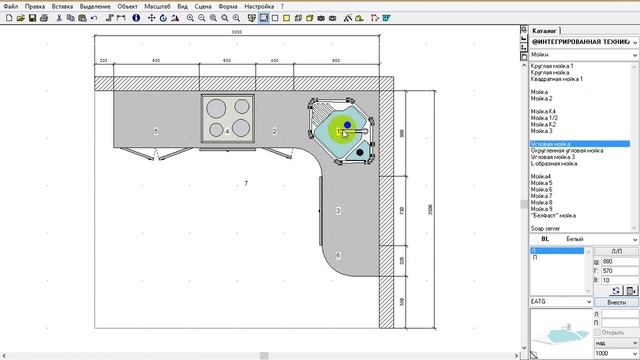Select Круглая мойка 1 in the catalog list
The image size is (640, 360).
pyautogui.click(x=552, y=66)
